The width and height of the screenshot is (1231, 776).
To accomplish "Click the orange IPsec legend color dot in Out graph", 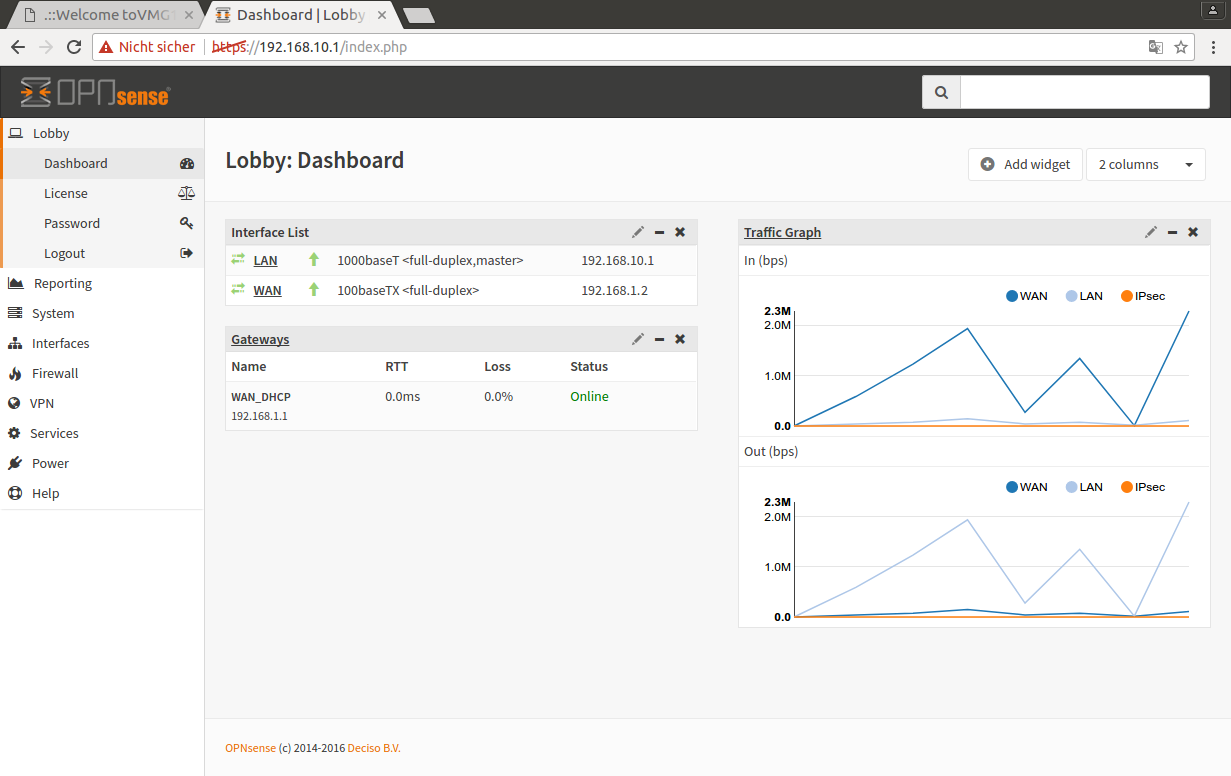I will pos(1127,487).
